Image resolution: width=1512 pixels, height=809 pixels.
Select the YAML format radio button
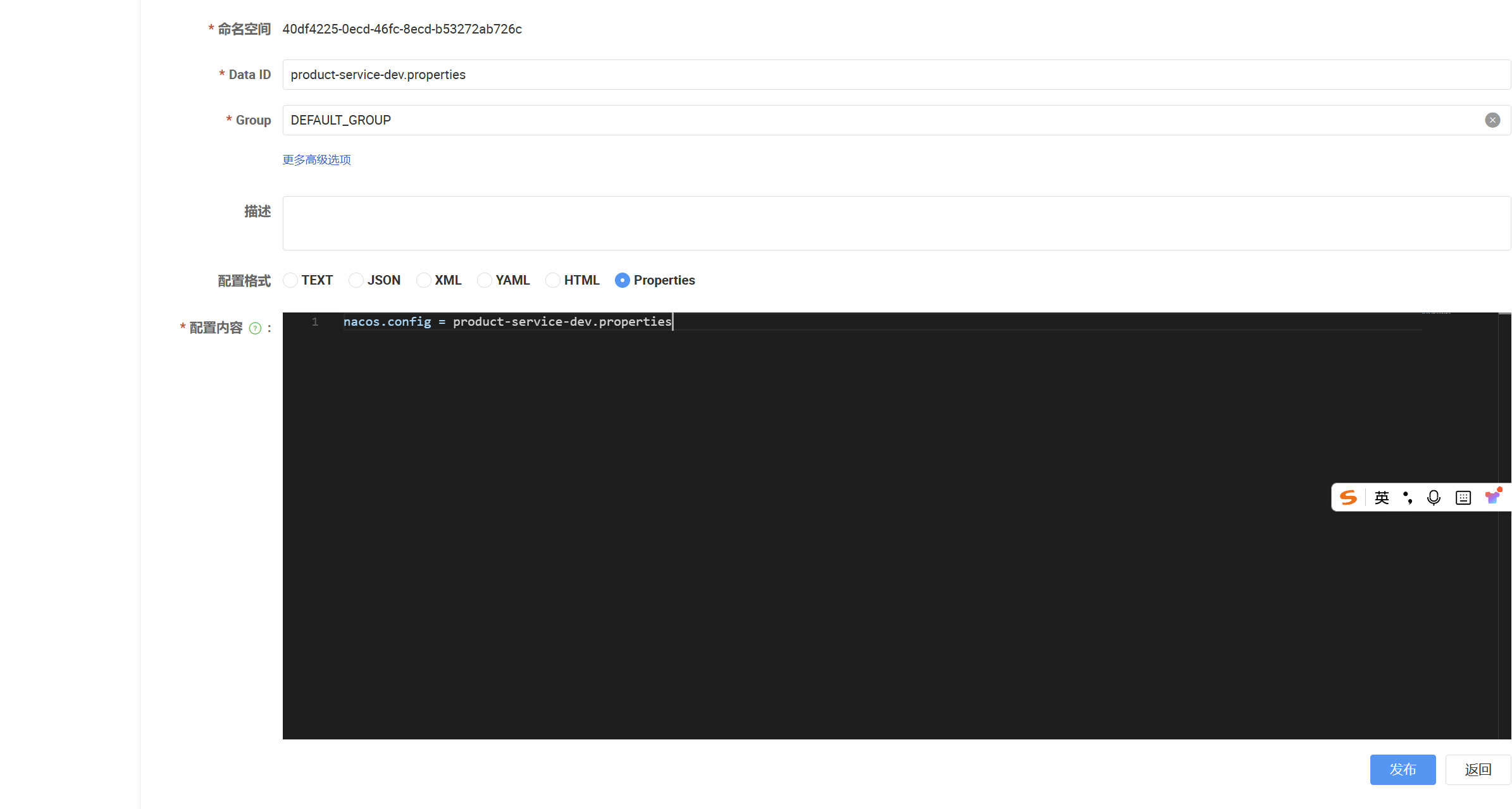click(x=485, y=280)
